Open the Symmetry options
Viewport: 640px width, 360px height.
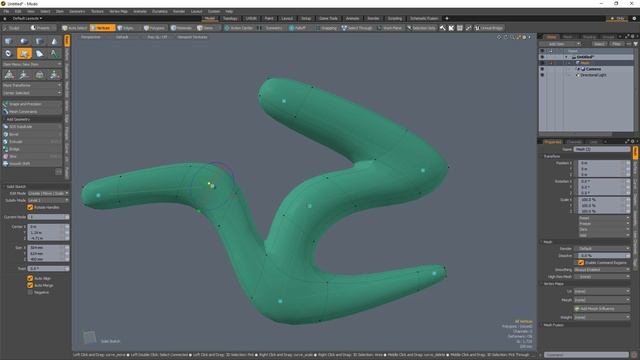click(270, 28)
